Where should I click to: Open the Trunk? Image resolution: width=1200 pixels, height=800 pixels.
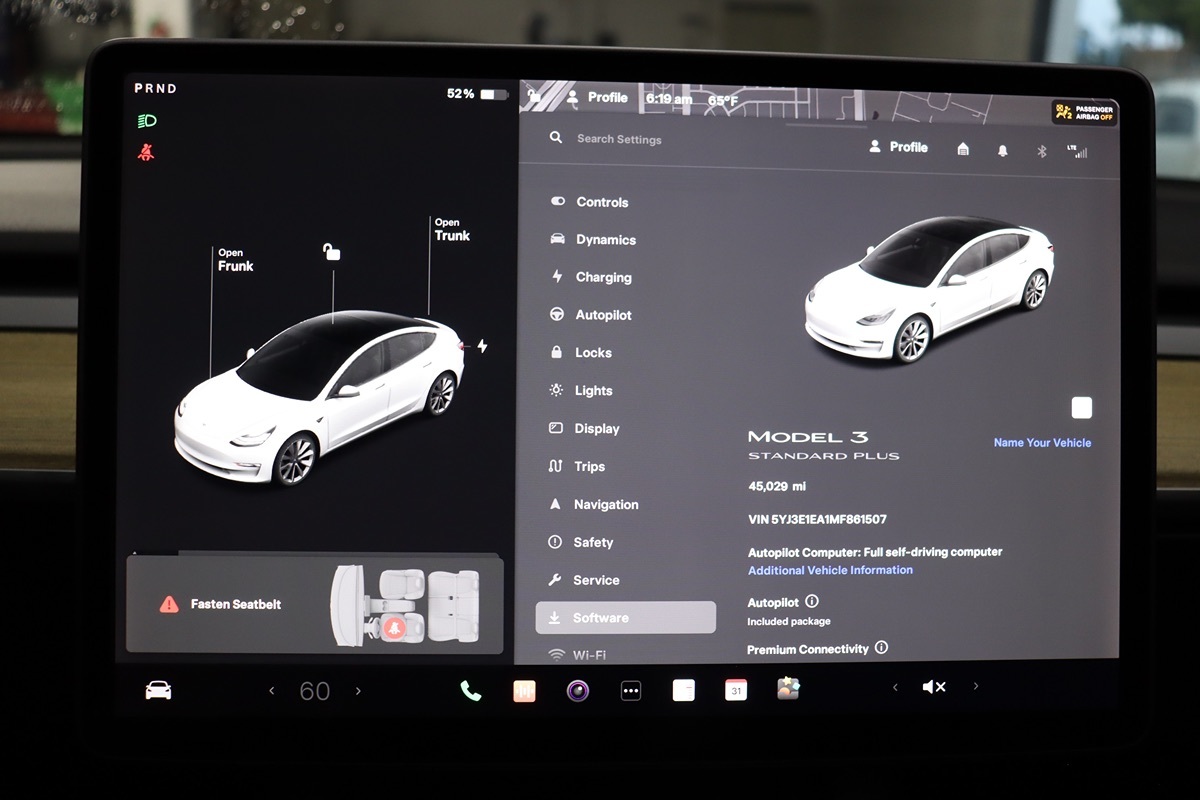point(452,230)
